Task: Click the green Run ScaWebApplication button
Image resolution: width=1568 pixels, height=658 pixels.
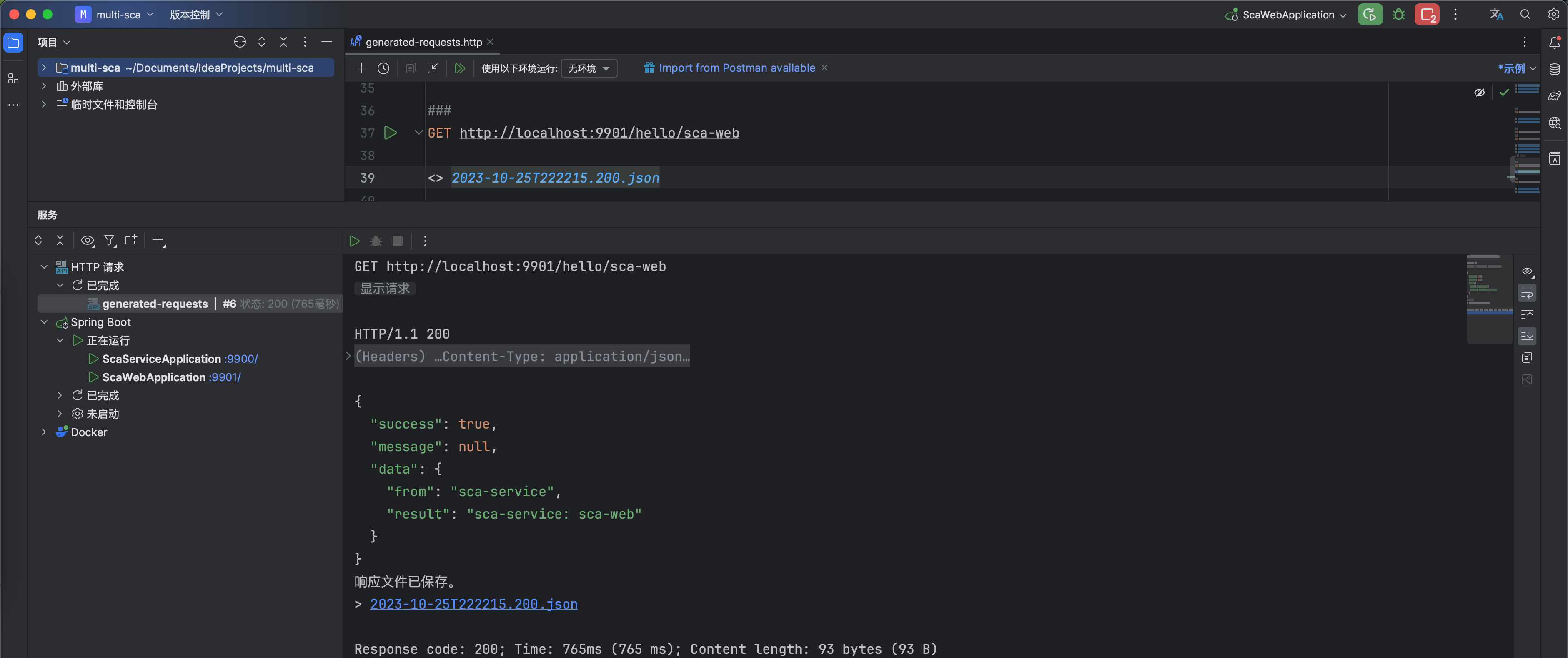Action: pyautogui.click(x=1370, y=15)
